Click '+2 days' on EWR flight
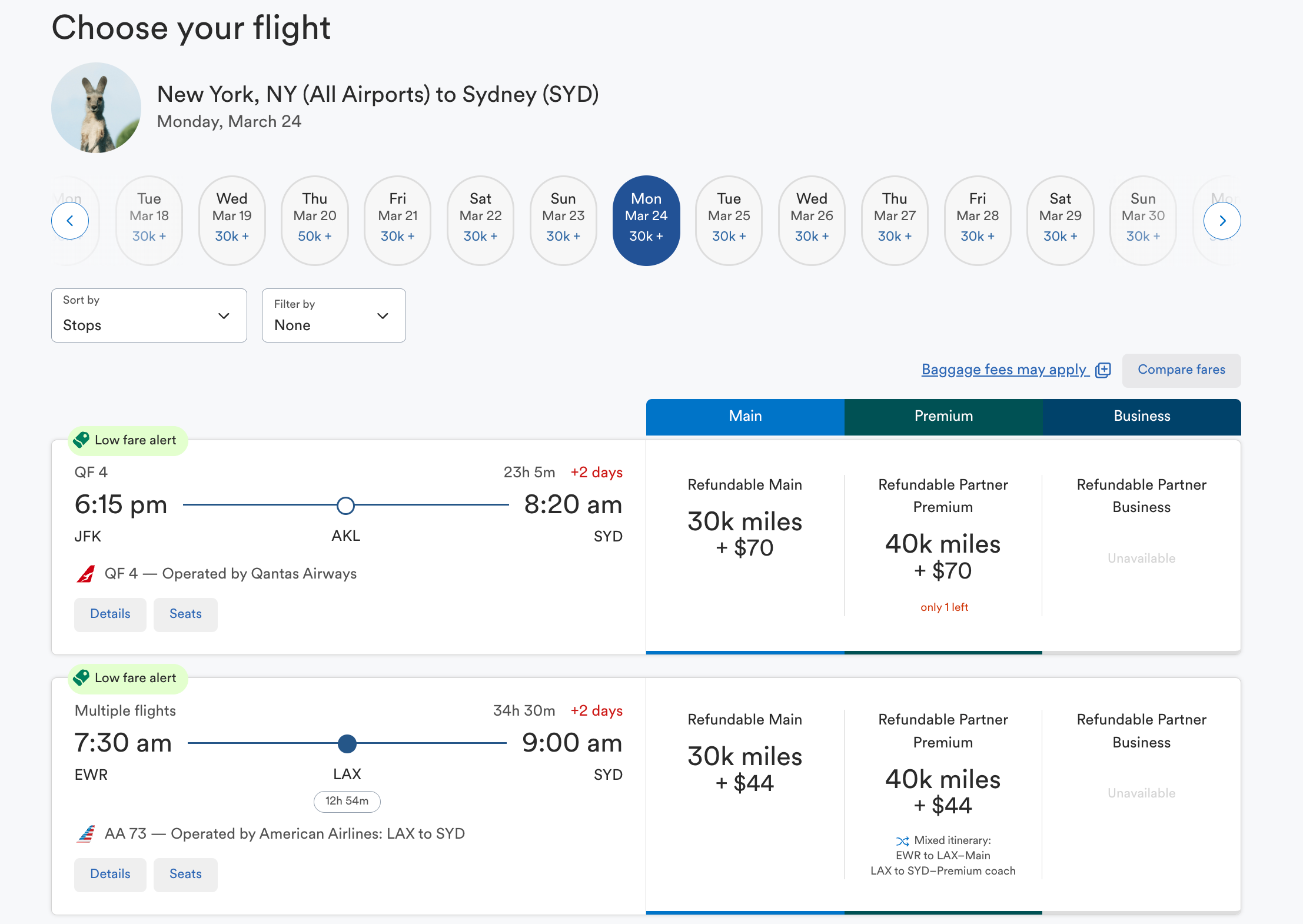The image size is (1303, 924). point(596,711)
